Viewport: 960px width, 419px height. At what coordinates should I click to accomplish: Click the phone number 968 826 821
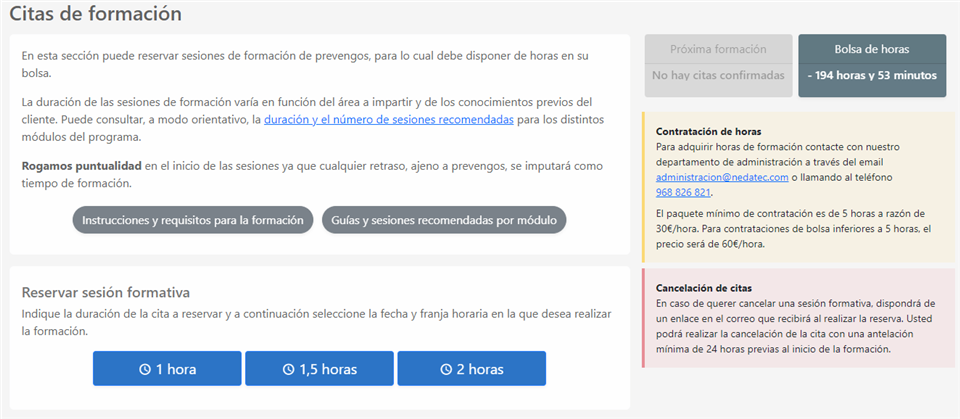[x=682, y=192]
